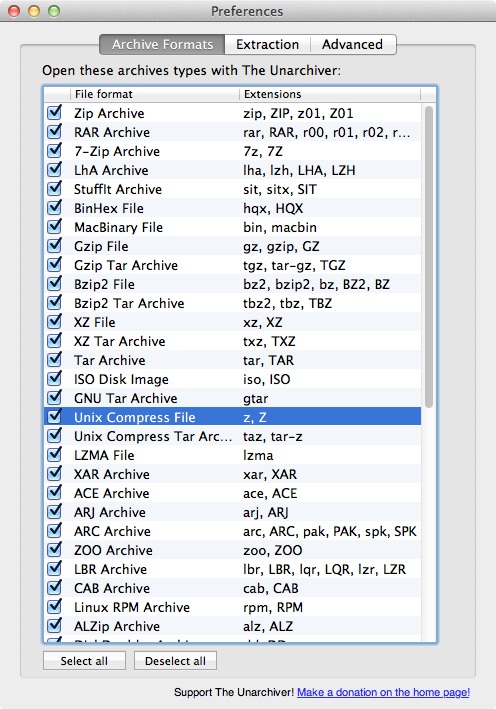The width and height of the screenshot is (496, 709).
Task: Open the Advanced tab
Action: coord(353,44)
